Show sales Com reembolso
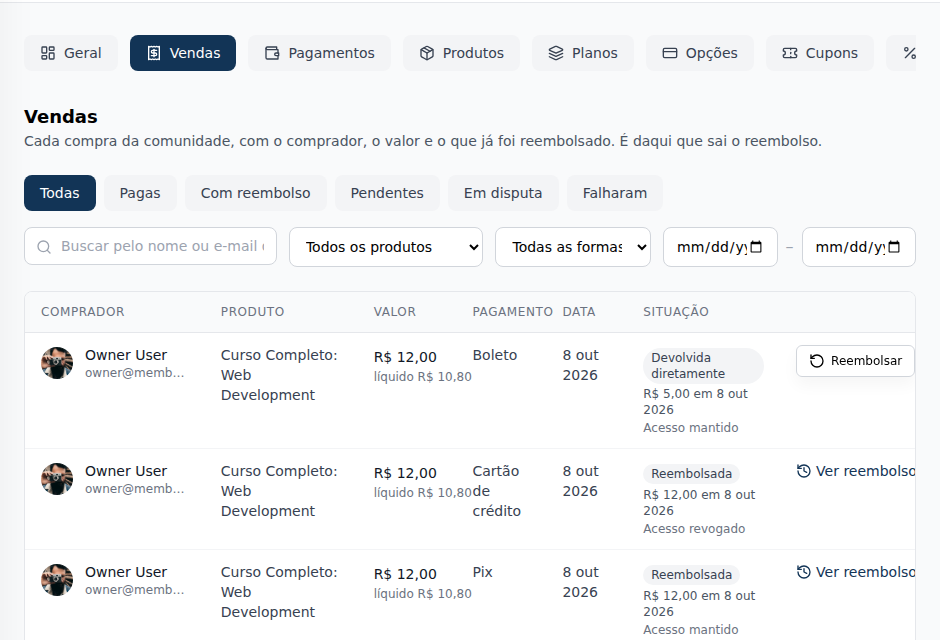Viewport: 940px width, 640px height. 255,193
